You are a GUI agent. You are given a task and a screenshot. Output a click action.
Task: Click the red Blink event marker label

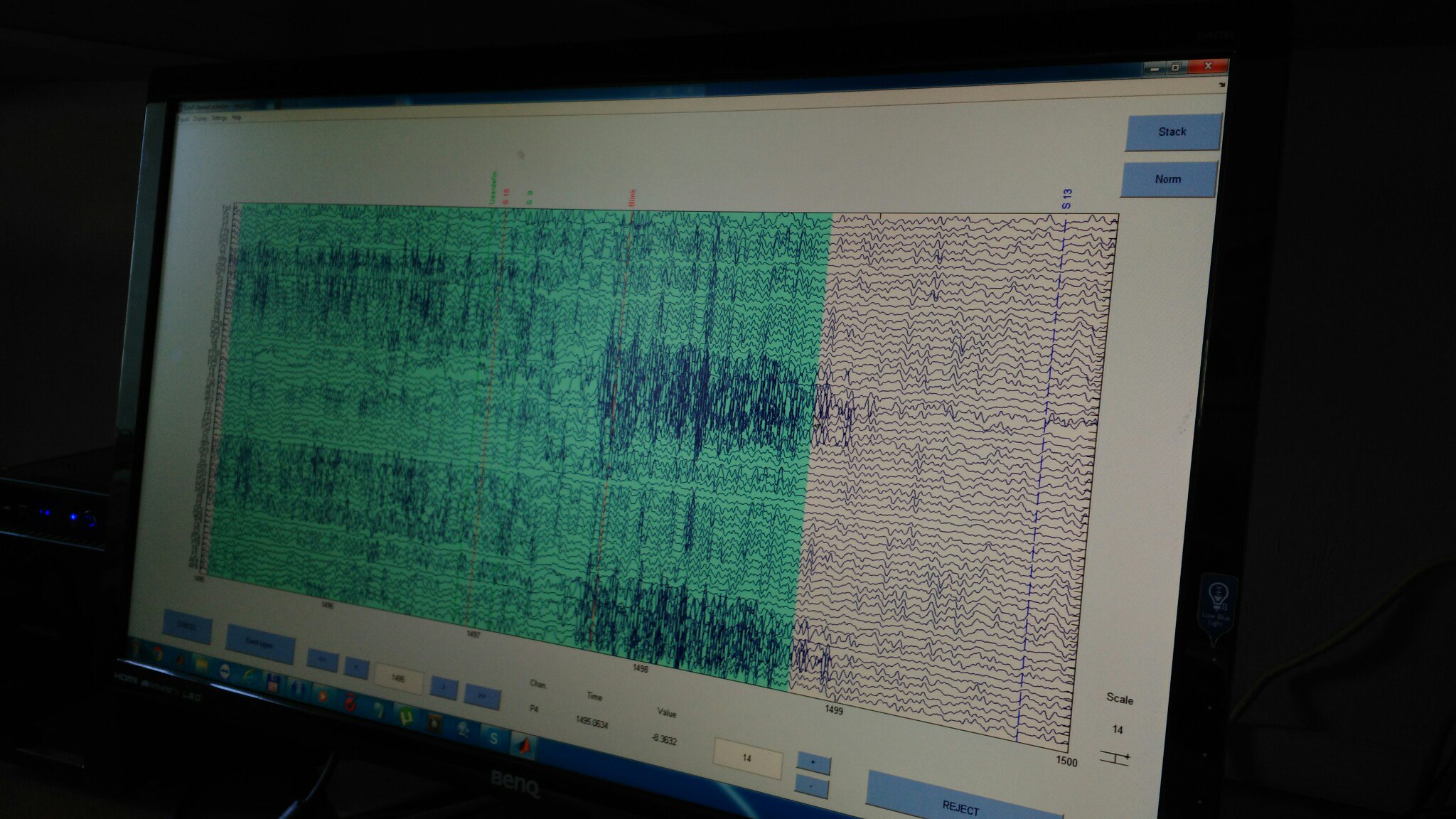[631, 198]
